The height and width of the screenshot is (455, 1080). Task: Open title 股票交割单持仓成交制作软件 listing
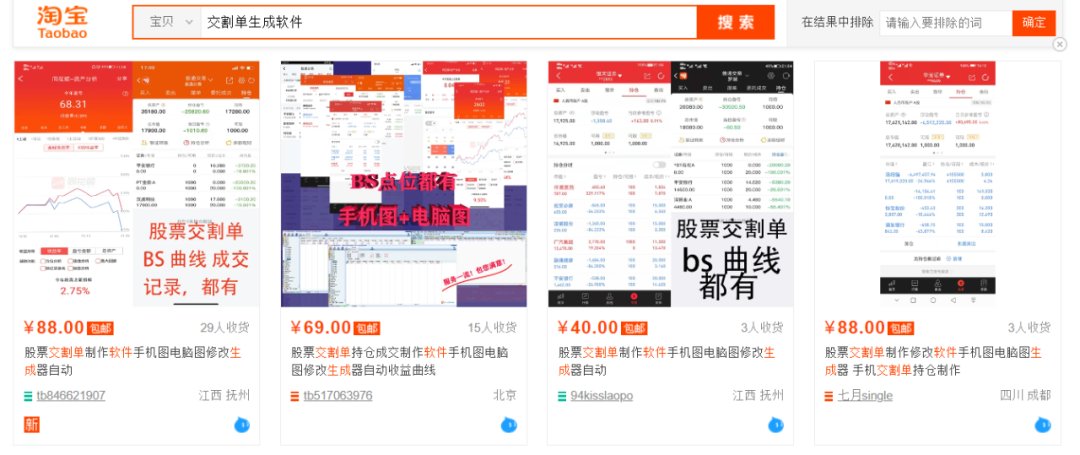coord(399,361)
